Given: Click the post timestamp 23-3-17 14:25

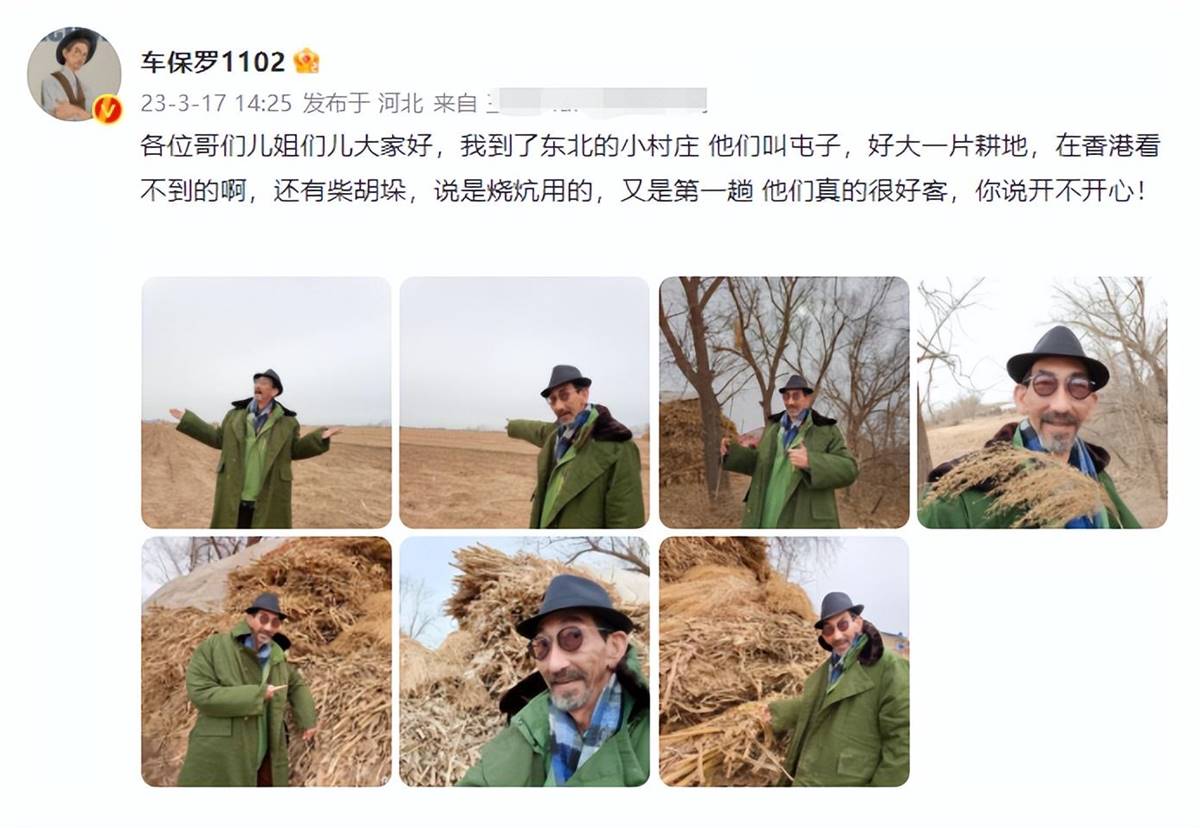Looking at the screenshot, I should [x=215, y=102].
